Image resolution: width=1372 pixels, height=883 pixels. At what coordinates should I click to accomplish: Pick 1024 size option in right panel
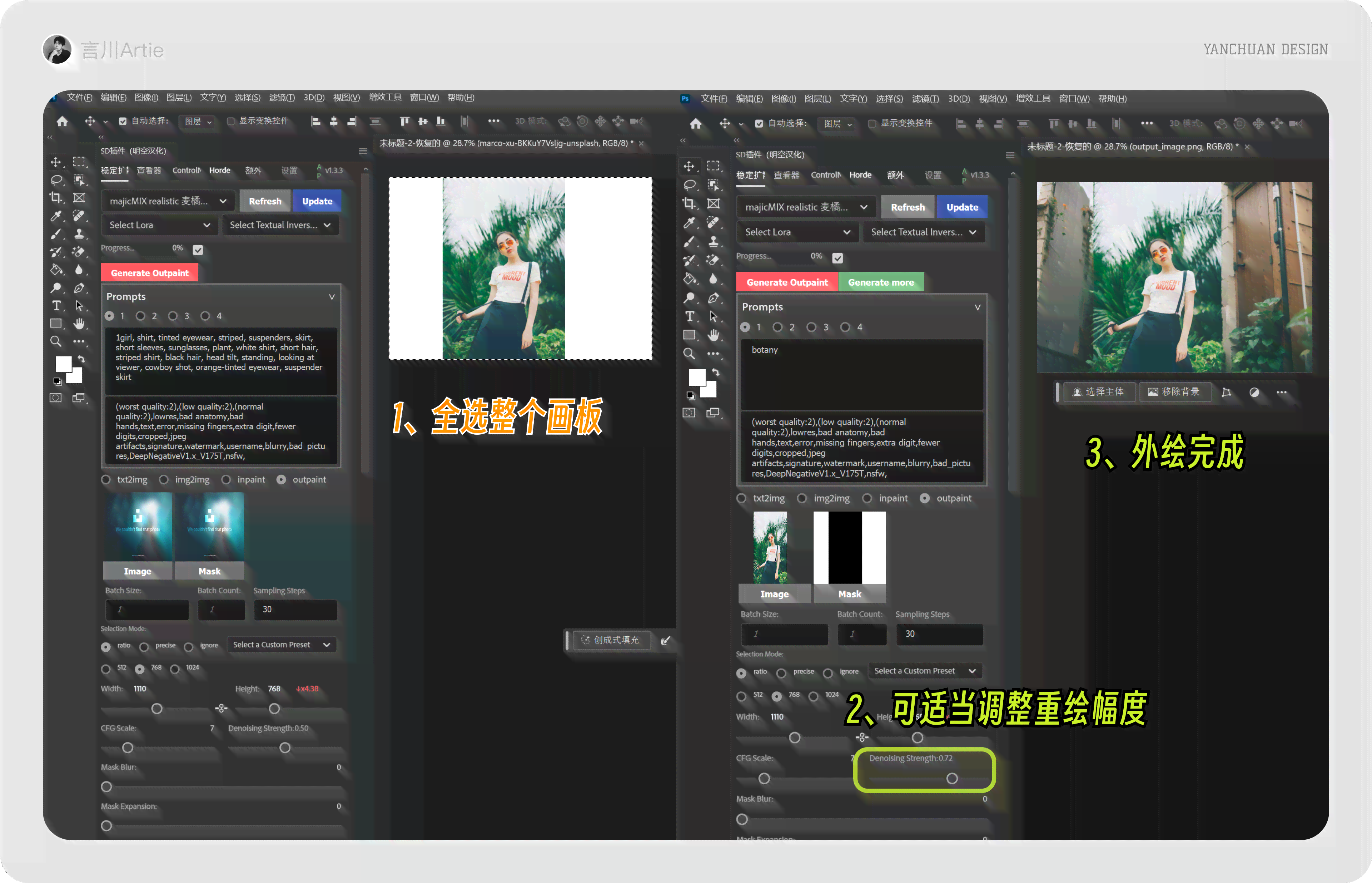(813, 696)
